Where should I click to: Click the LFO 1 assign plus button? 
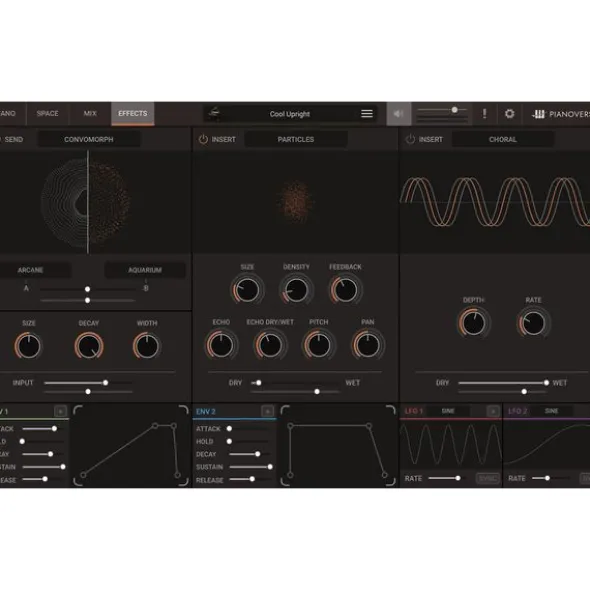point(493,411)
